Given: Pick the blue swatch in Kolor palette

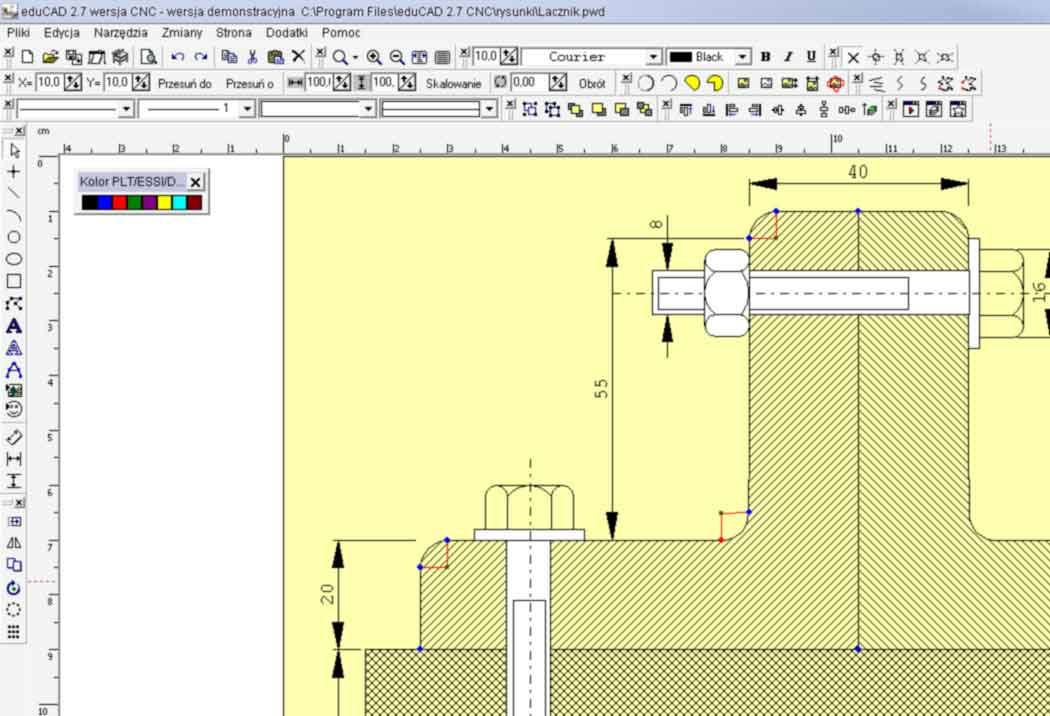Looking at the screenshot, I should coord(104,202).
